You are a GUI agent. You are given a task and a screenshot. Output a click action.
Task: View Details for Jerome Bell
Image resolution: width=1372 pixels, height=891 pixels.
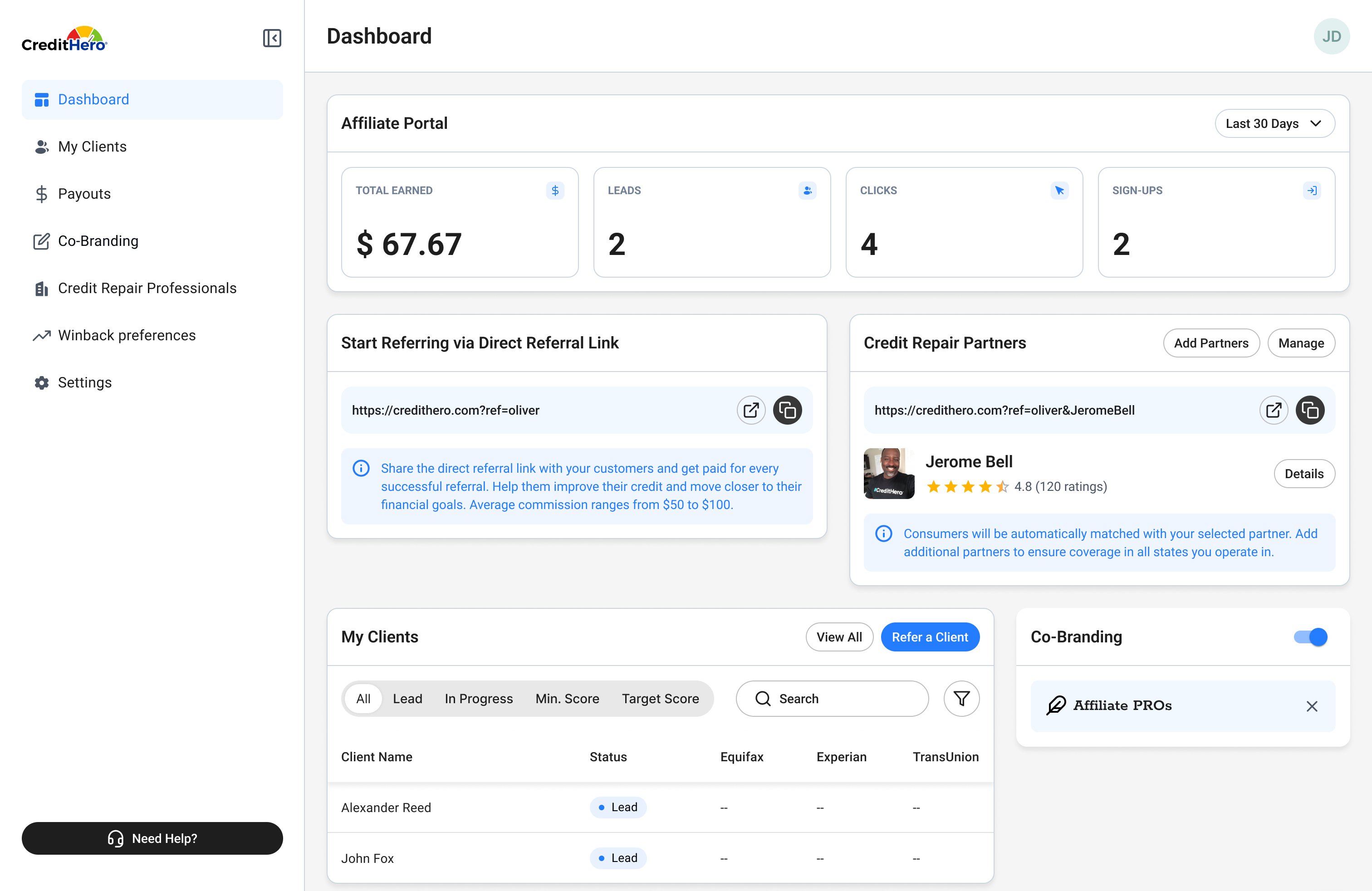(1303, 474)
